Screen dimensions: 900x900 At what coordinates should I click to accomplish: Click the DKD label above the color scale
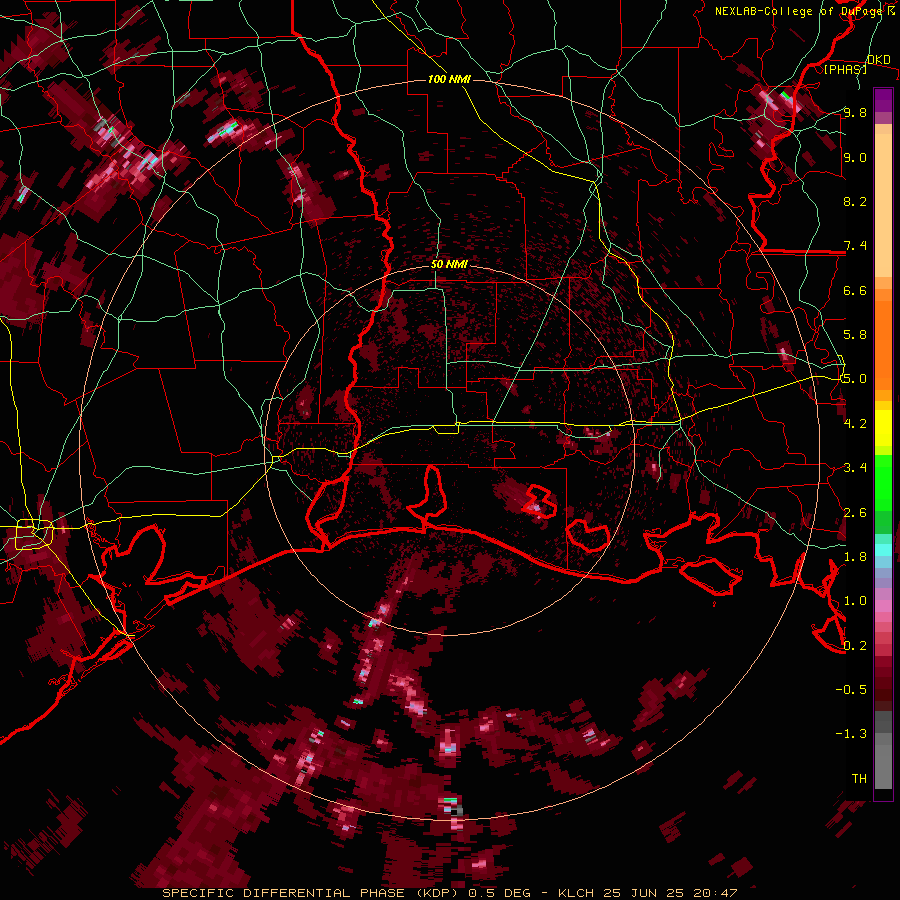click(879, 60)
